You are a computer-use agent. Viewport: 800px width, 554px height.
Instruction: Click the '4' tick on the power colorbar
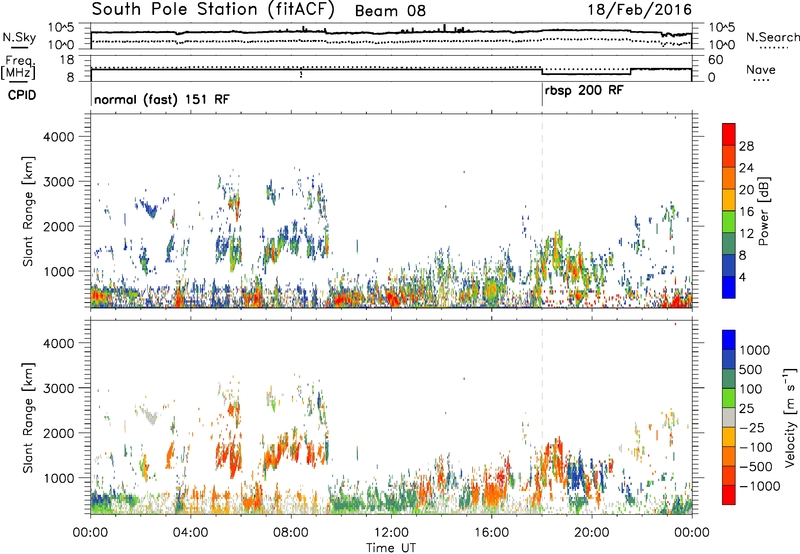coord(742,277)
